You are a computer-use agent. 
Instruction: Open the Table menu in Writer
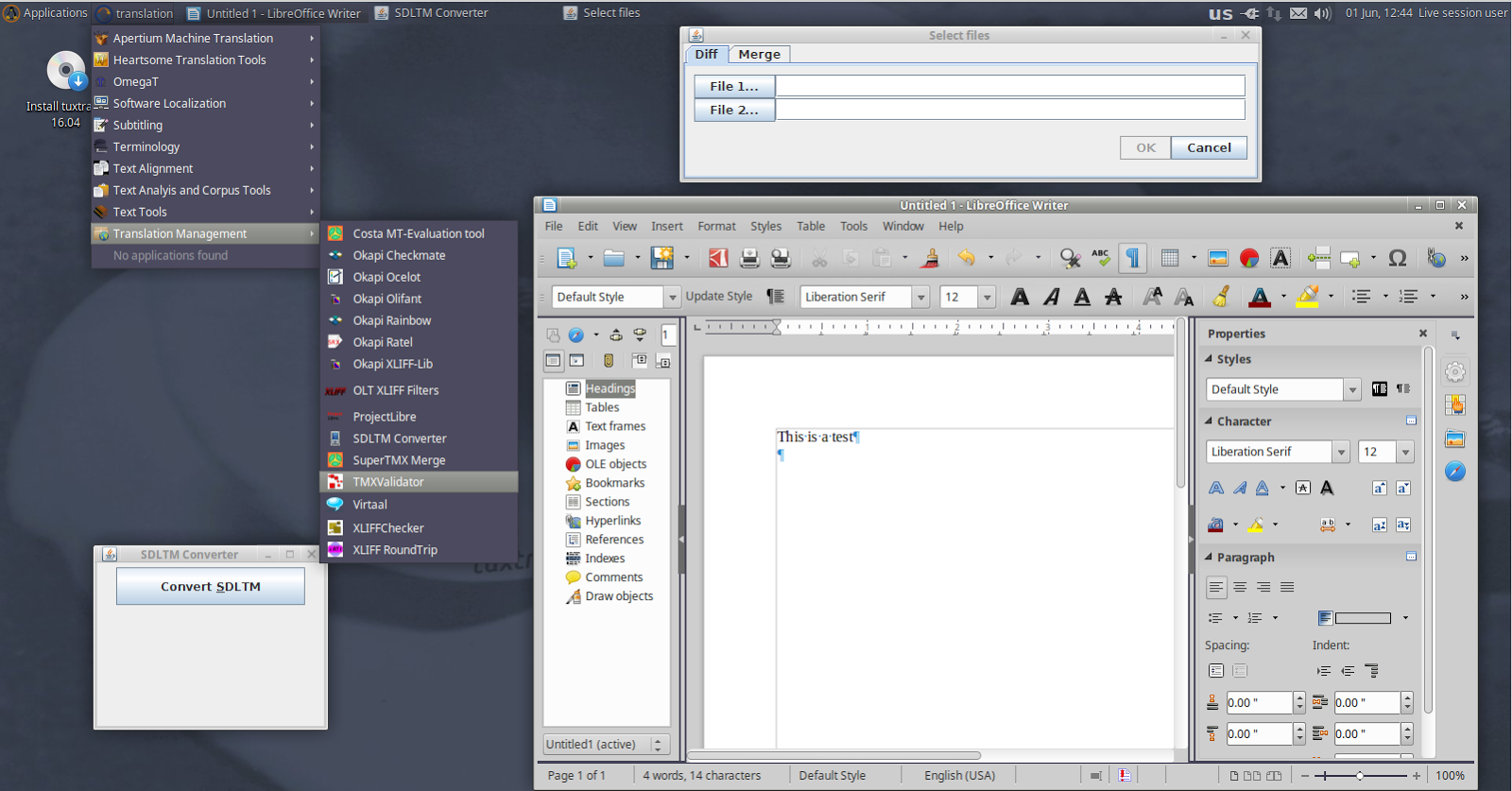pyautogui.click(x=811, y=226)
